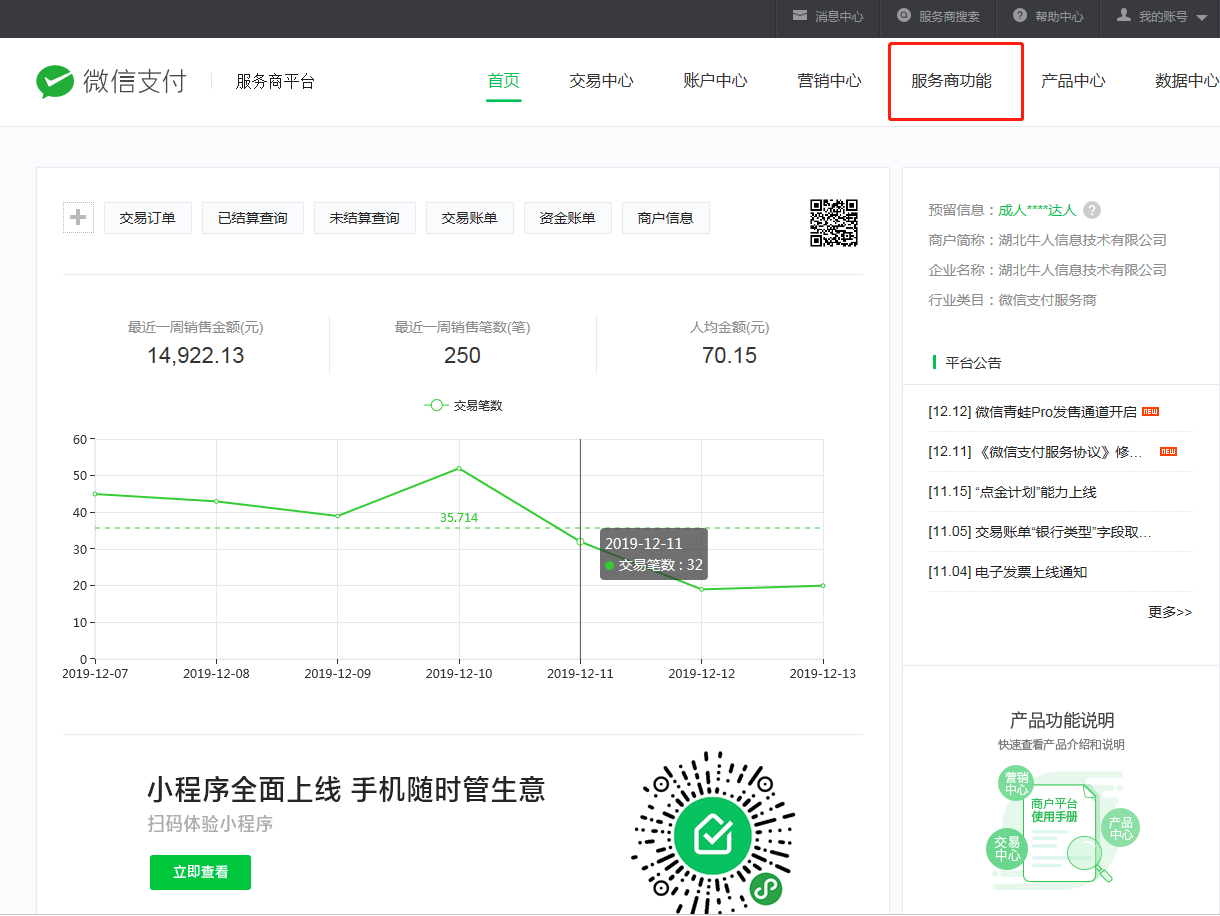Click the 交易账单 shortcut button

(470, 218)
